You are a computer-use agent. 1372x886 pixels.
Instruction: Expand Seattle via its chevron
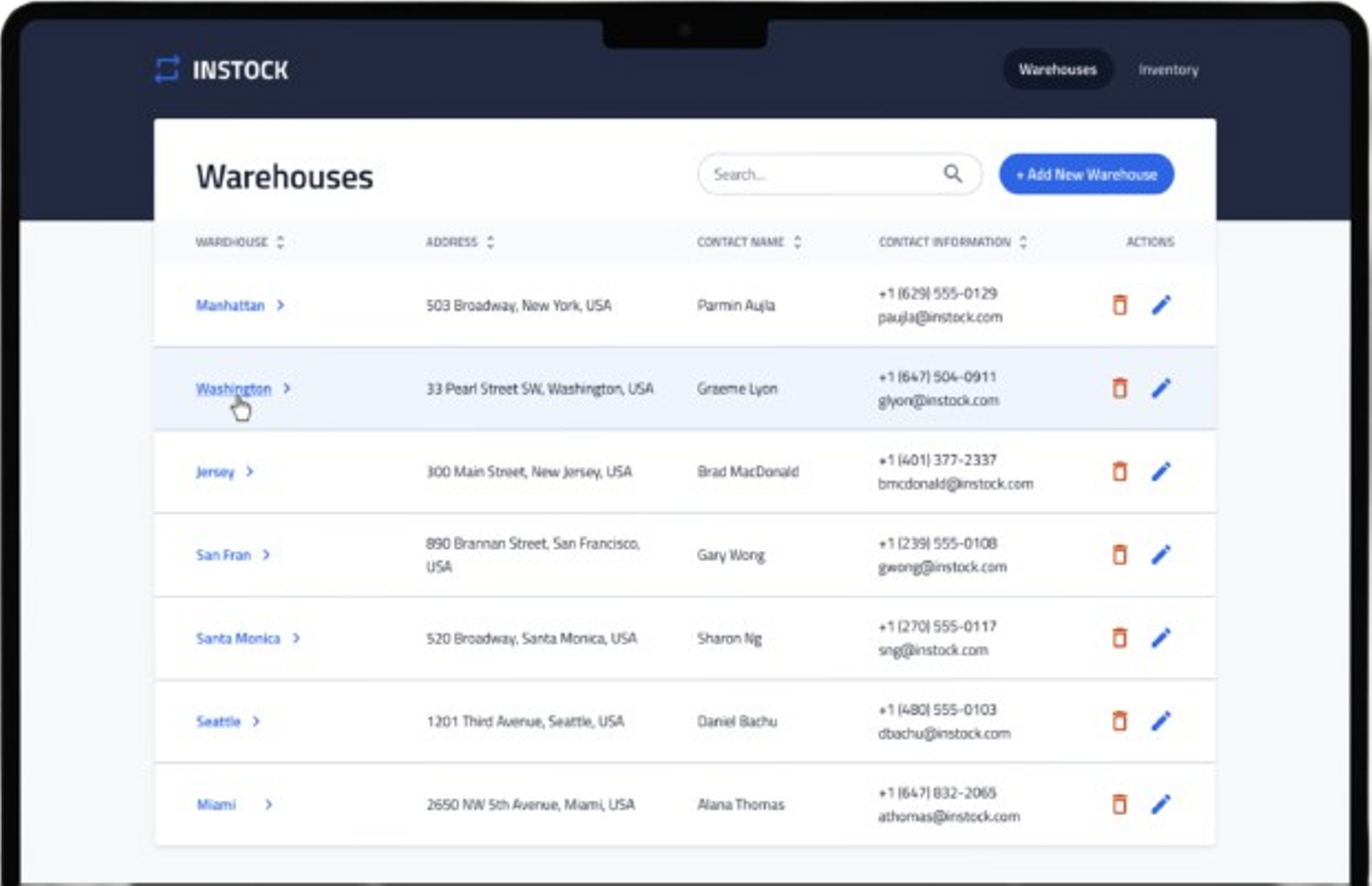coord(257,721)
